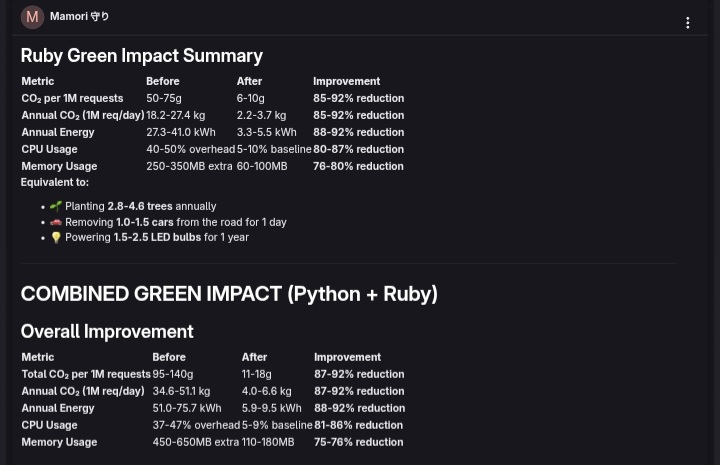
Task: Click the Overall Improvement heading
Action: pos(107,331)
